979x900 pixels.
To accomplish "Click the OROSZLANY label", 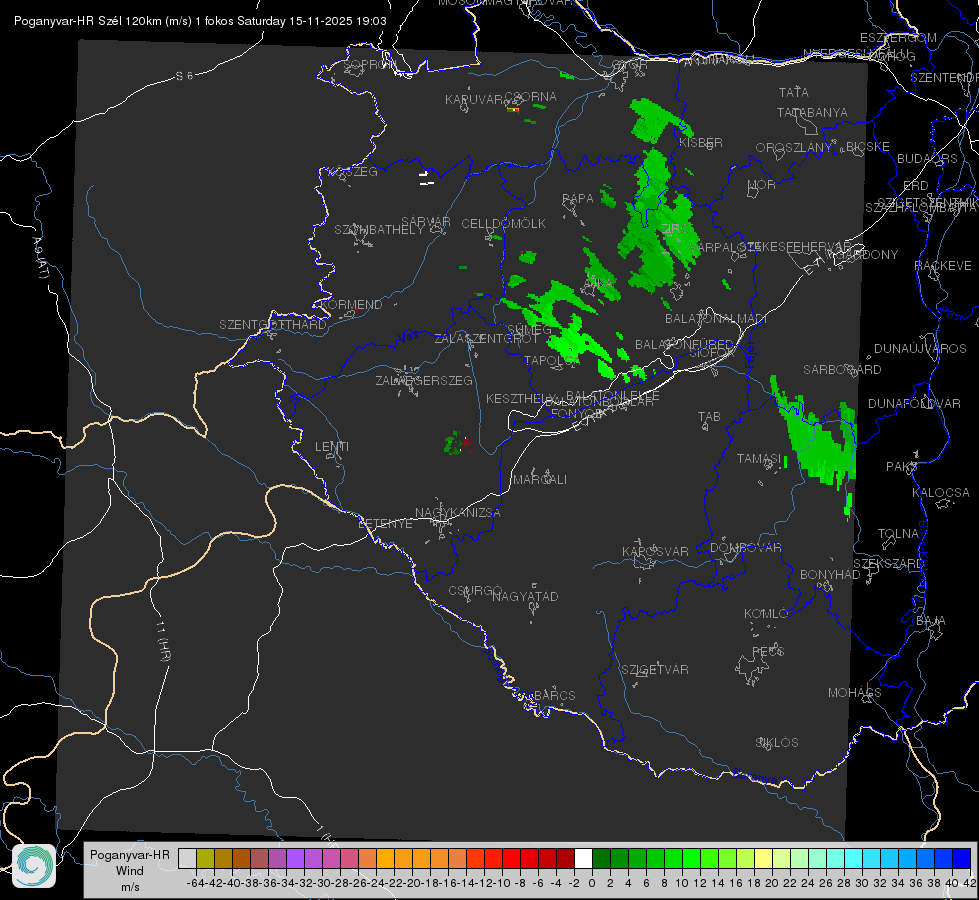I will [794, 148].
